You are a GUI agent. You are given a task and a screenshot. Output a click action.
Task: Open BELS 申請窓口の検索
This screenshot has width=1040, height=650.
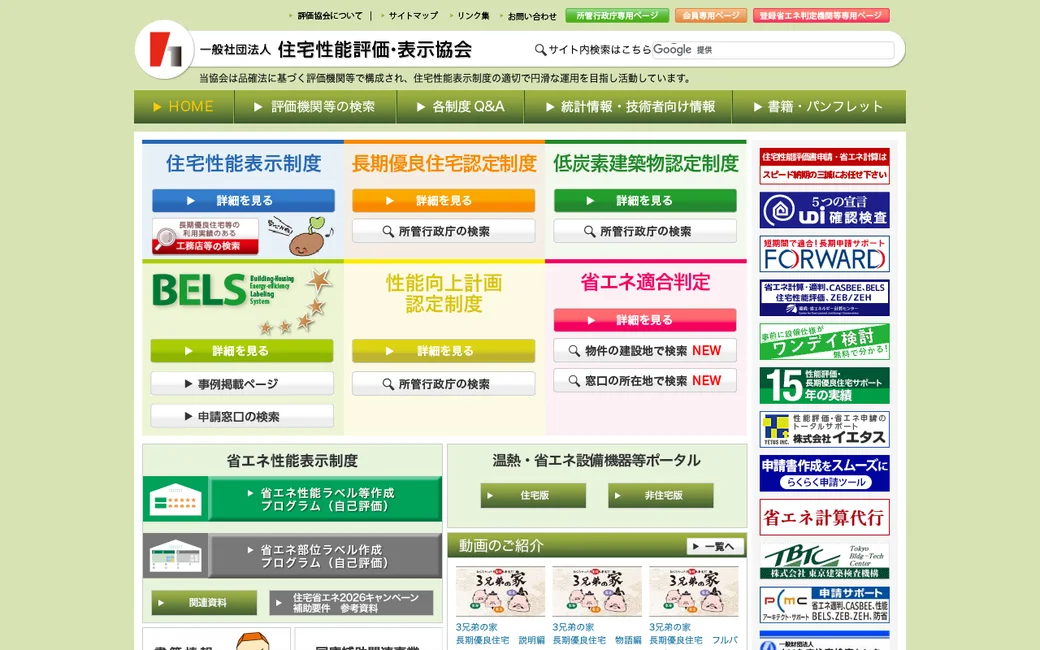coord(242,417)
